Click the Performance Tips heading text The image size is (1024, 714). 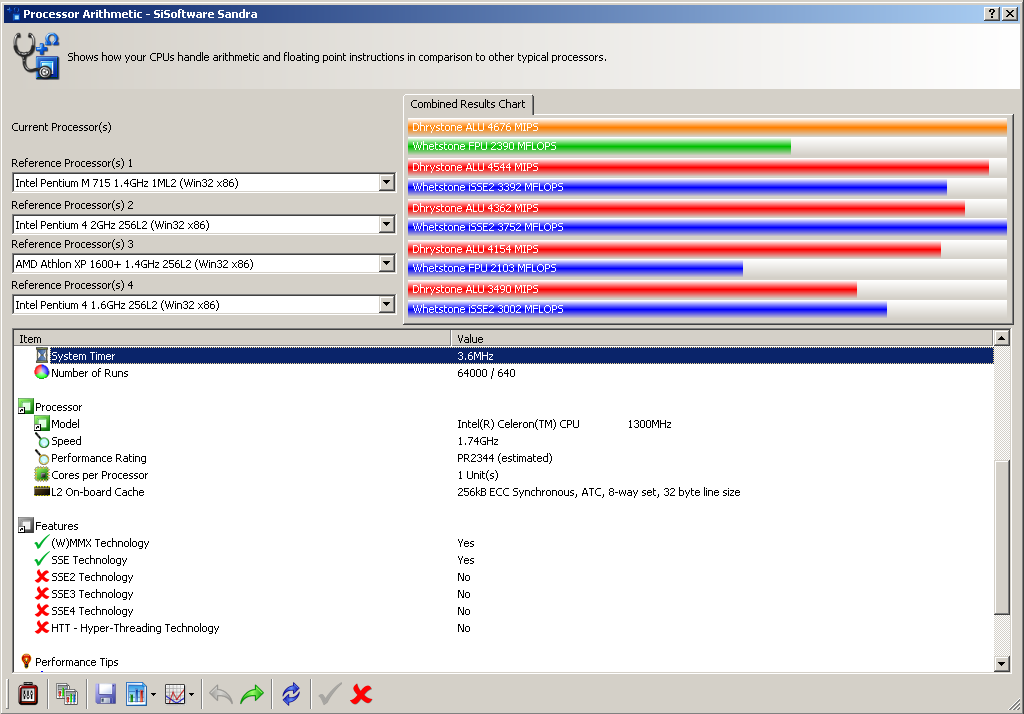coord(76,662)
